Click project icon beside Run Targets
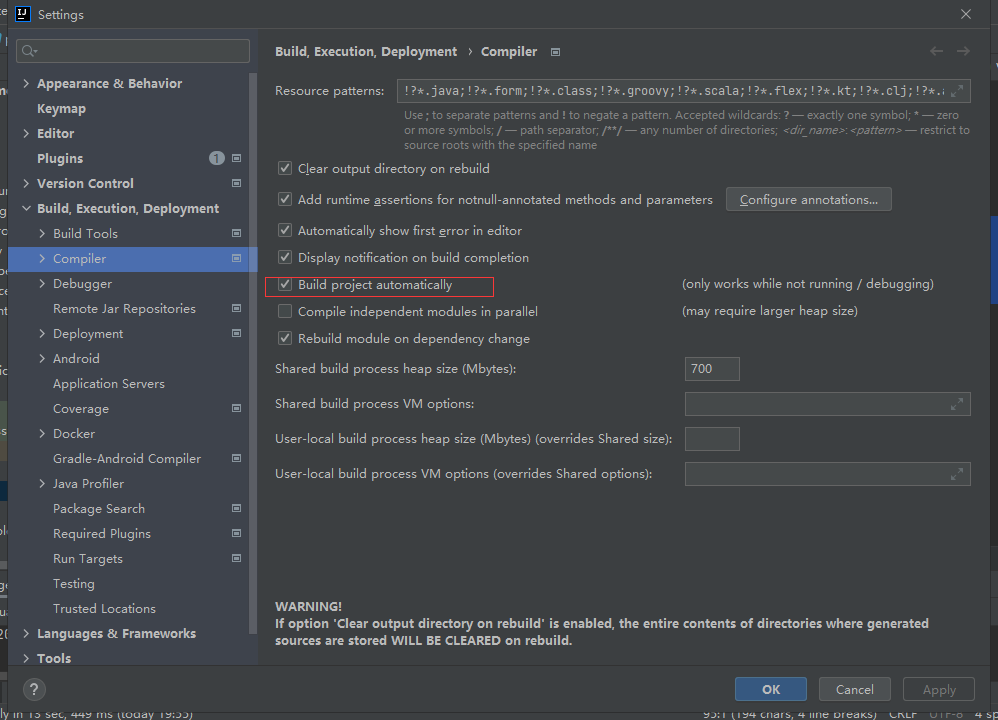The height and width of the screenshot is (720, 998). (236, 558)
